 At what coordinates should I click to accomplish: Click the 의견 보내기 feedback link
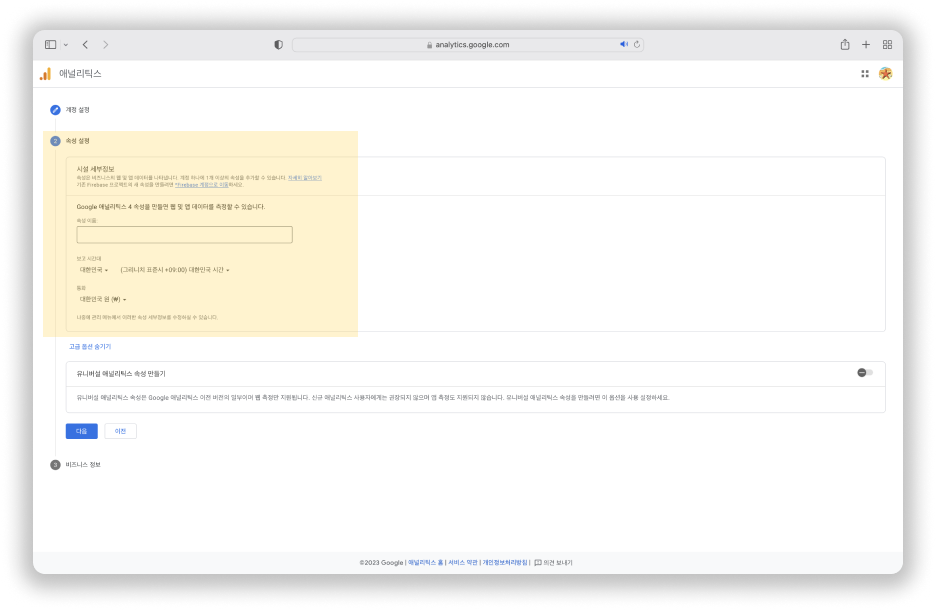coord(553,562)
